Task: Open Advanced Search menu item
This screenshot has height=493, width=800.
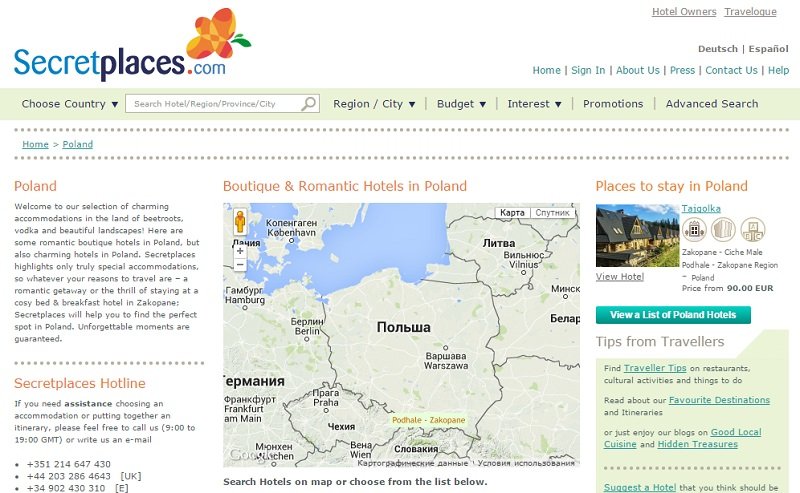Action: tap(712, 104)
